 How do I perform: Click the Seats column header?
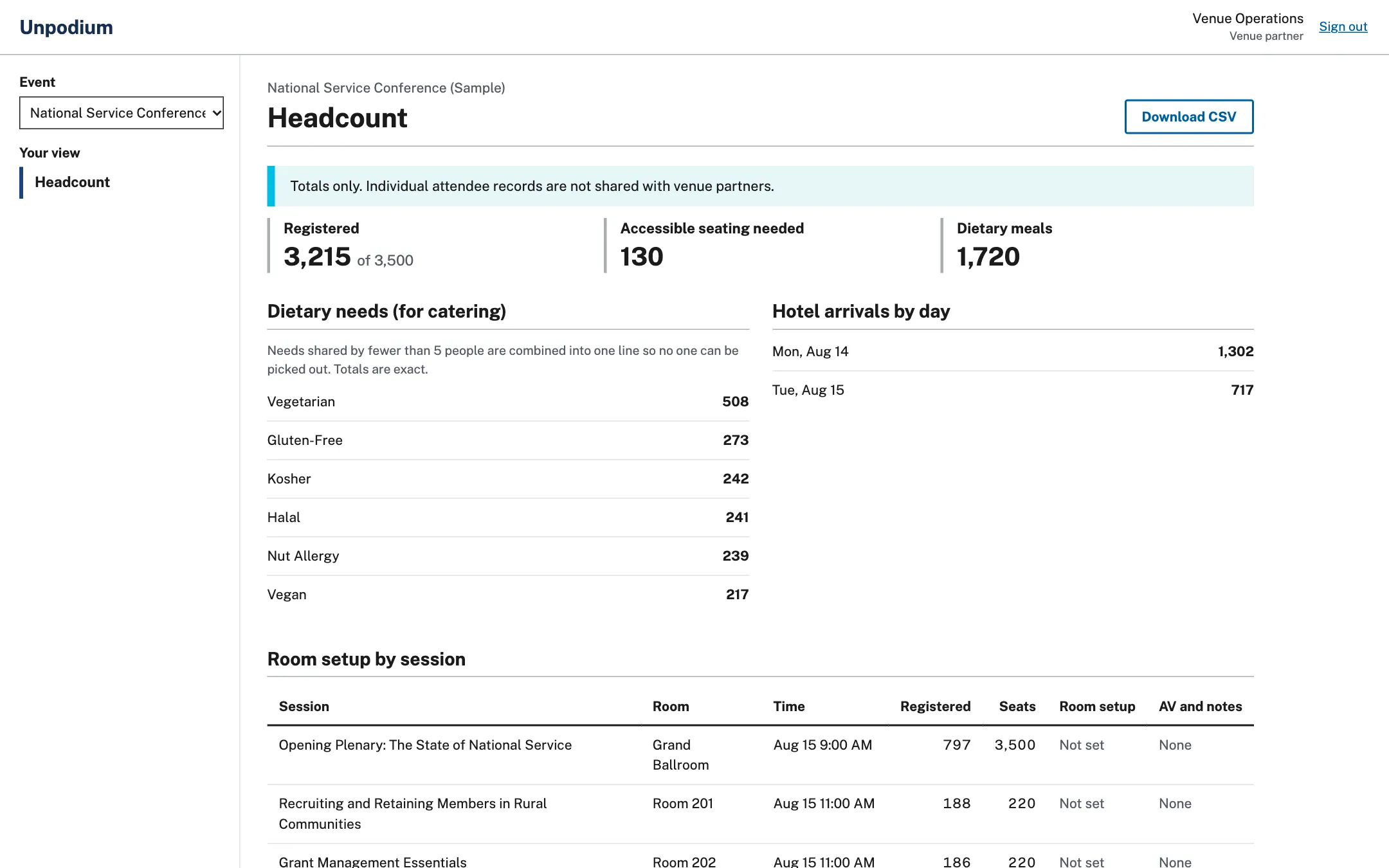pos(1017,706)
